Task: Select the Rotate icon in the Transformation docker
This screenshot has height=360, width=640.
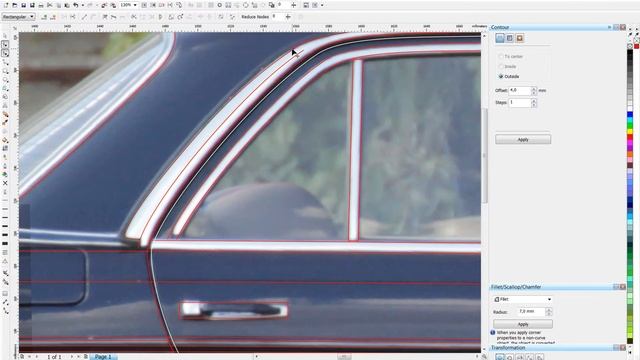Action: [x=510, y=358]
